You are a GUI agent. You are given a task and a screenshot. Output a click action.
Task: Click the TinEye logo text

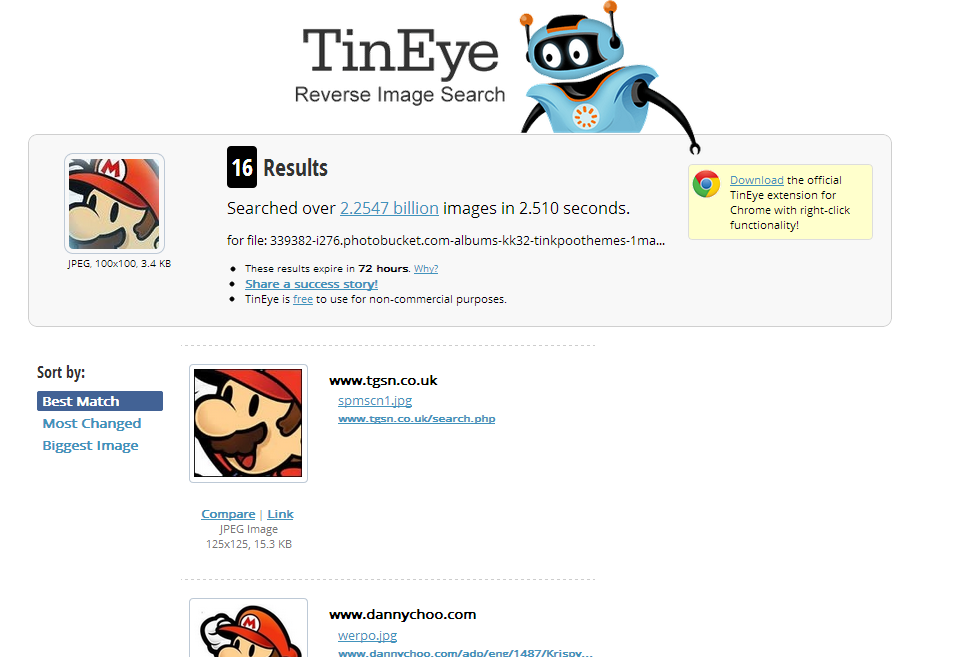tap(400, 52)
